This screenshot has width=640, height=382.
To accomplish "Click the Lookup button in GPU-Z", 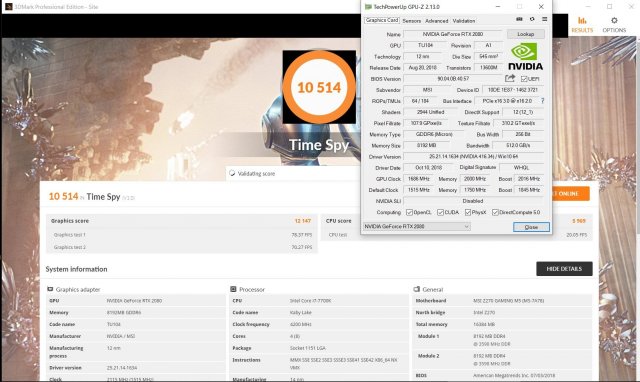I will pyautogui.click(x=526, y=34).
